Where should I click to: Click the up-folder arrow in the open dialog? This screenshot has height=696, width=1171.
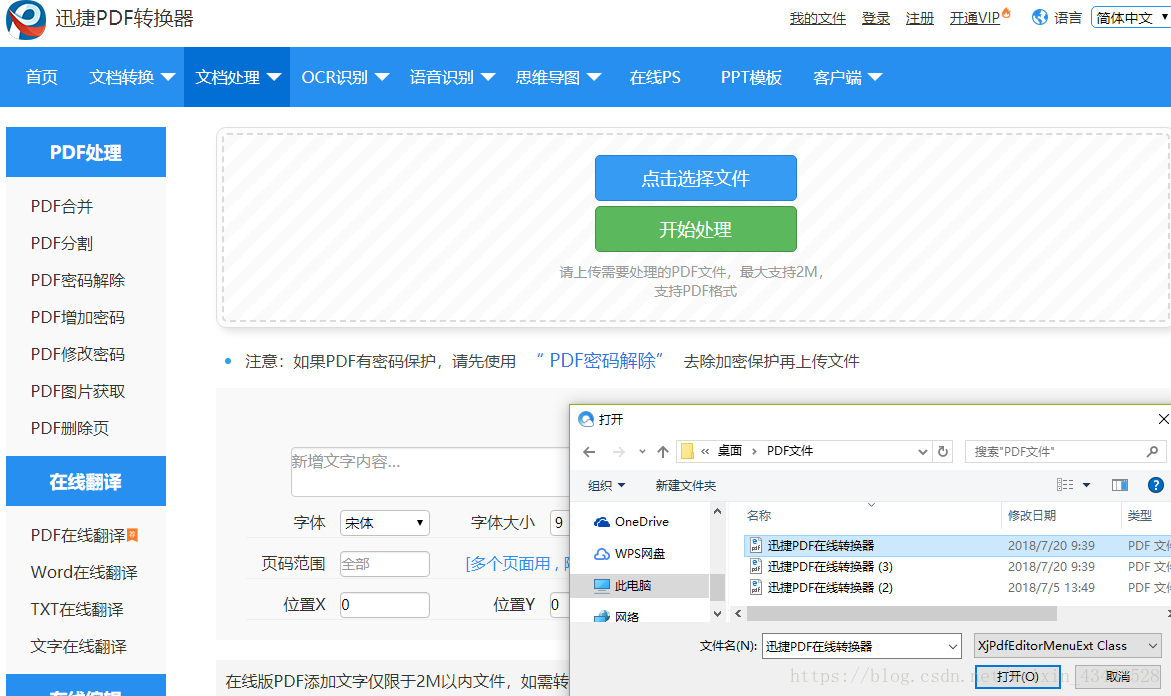click(662, 452)
